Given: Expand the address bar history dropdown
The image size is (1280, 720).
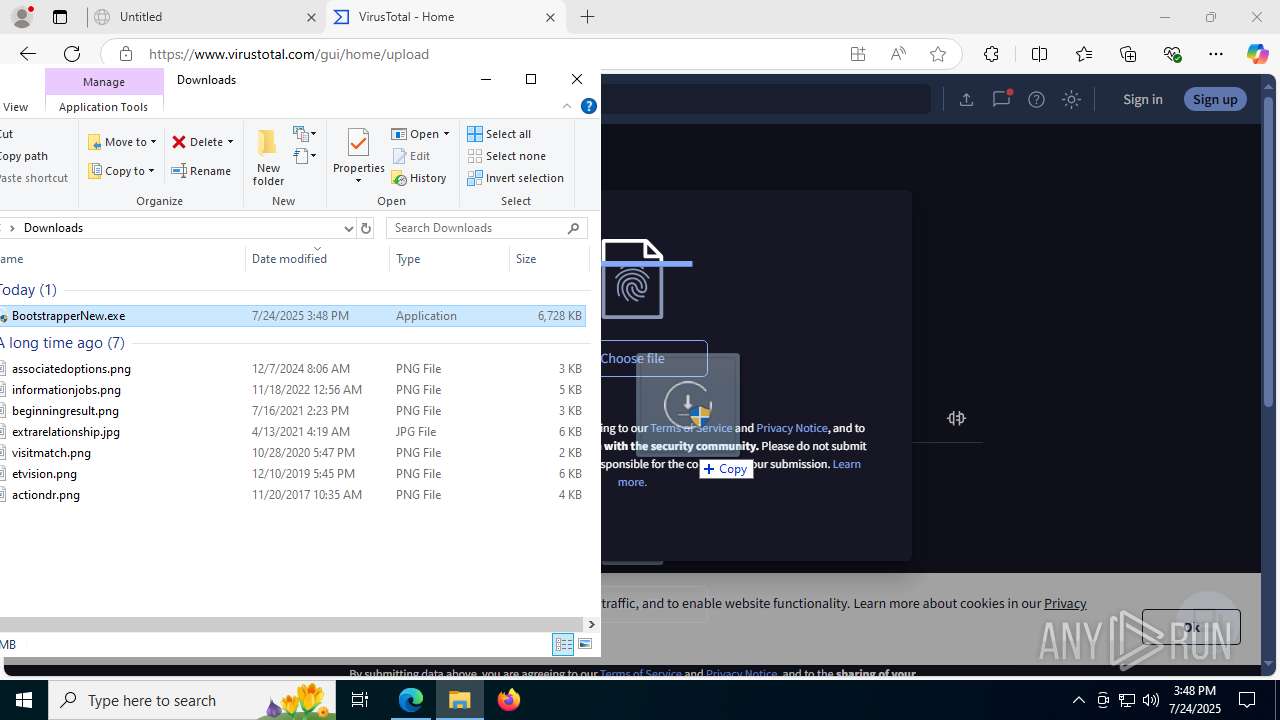Looking at the screenshot, I should click(x=348, y=228).
